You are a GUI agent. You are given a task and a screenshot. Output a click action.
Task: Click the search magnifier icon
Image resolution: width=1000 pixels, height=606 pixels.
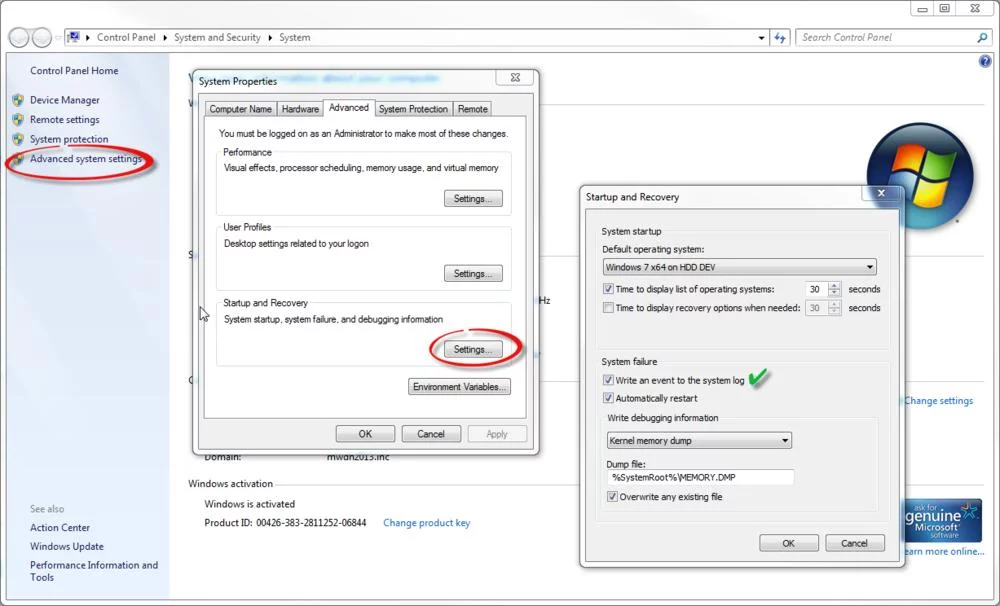[x=982, y=38]
